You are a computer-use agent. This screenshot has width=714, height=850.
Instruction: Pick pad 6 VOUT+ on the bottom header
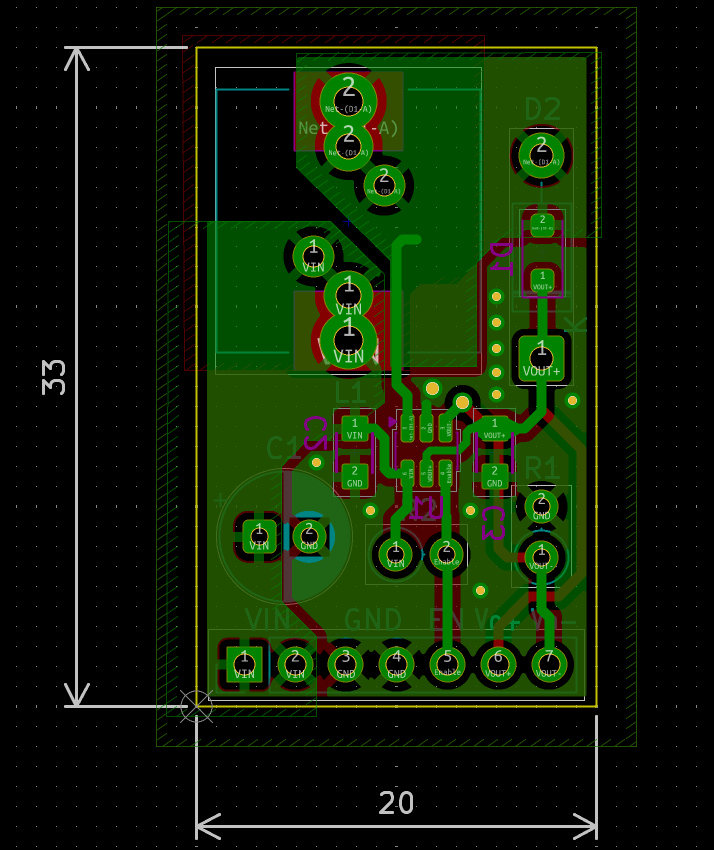click(x=498, y=663)
